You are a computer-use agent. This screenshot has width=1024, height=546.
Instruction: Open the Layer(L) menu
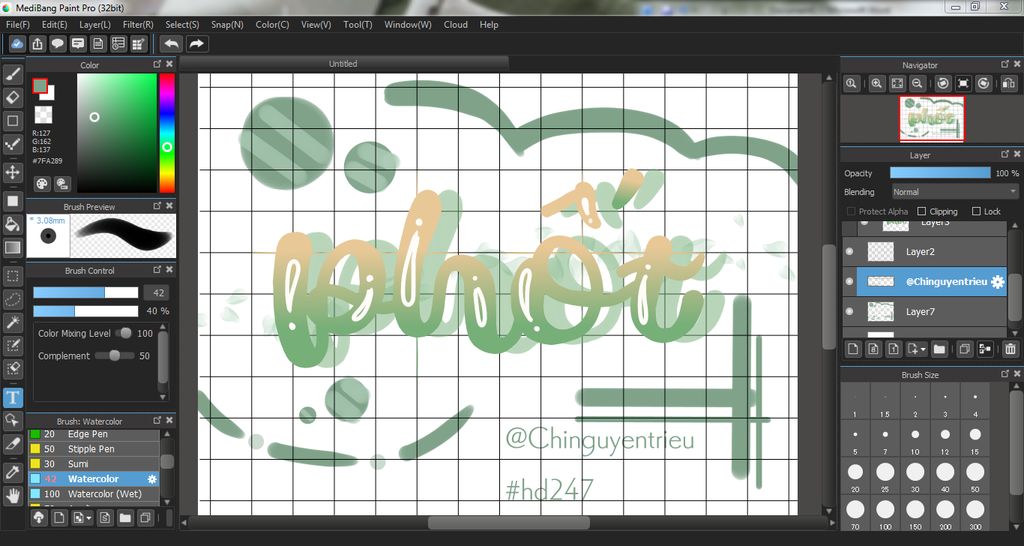point(95,24)
